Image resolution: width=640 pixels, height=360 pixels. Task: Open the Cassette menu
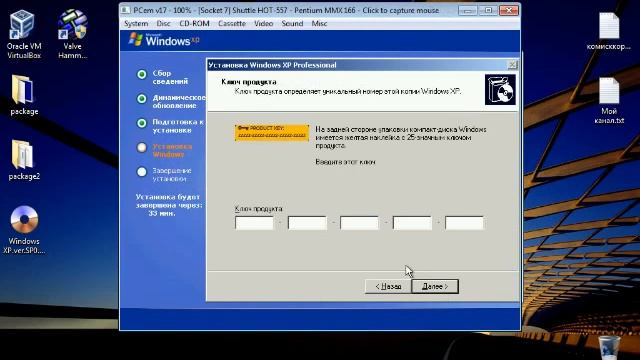231,24
